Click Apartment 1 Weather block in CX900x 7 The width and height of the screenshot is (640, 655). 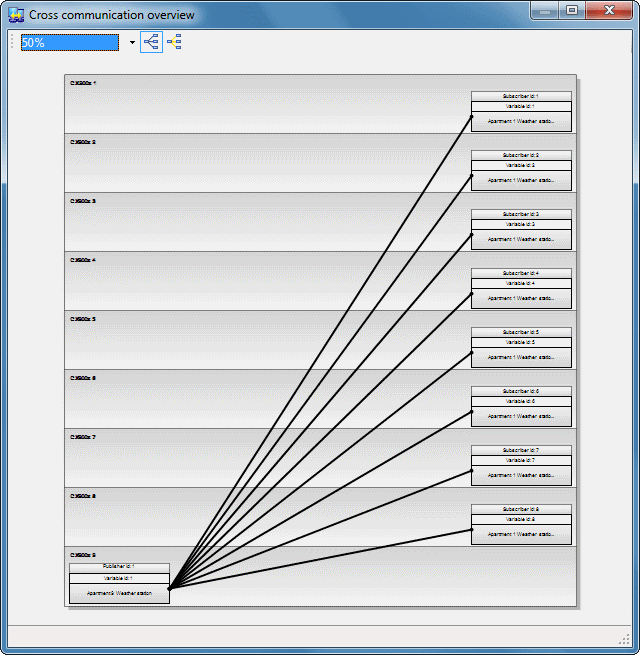point(521,475)
